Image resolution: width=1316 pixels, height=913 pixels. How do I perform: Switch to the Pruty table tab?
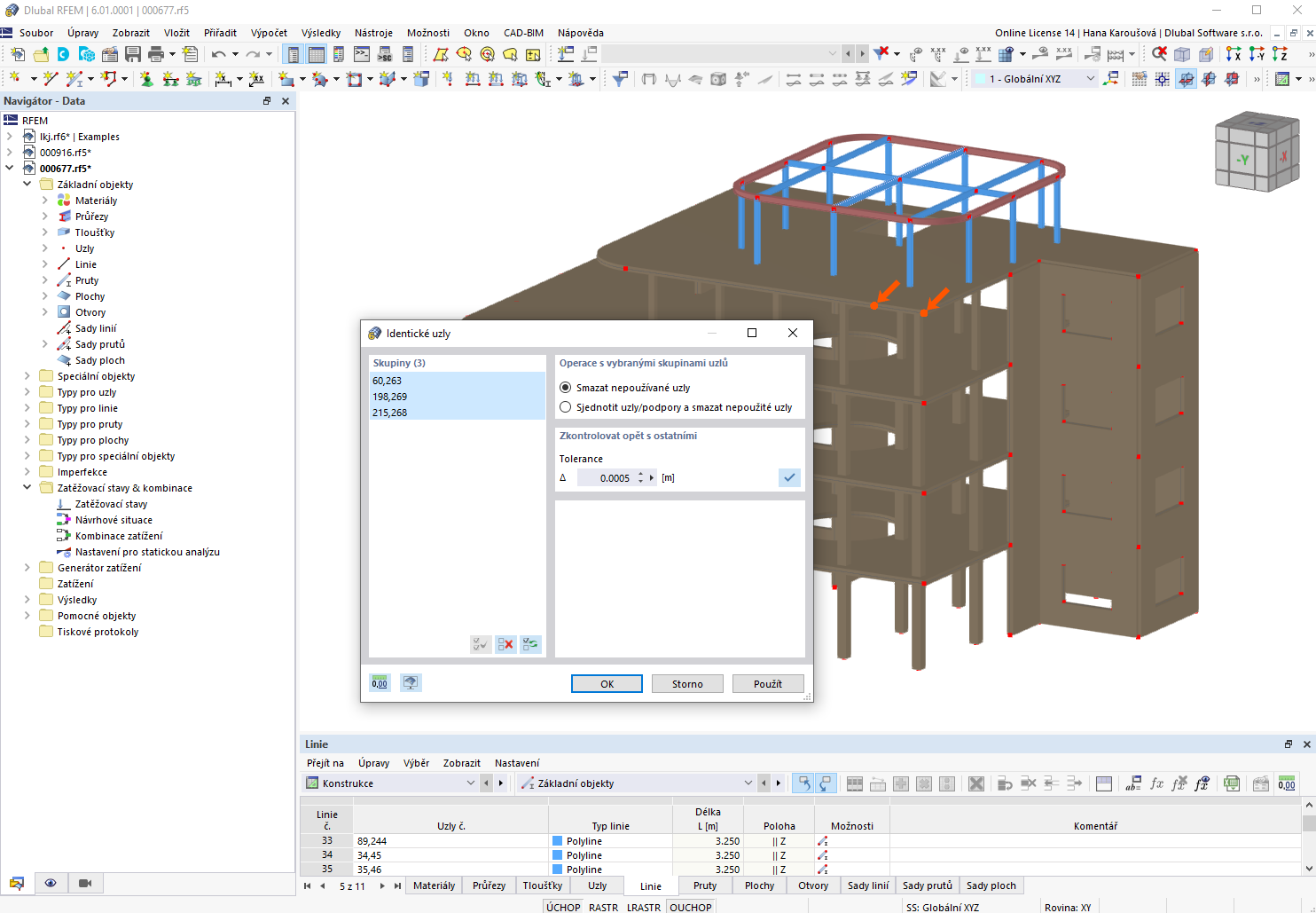coord(705,885)
